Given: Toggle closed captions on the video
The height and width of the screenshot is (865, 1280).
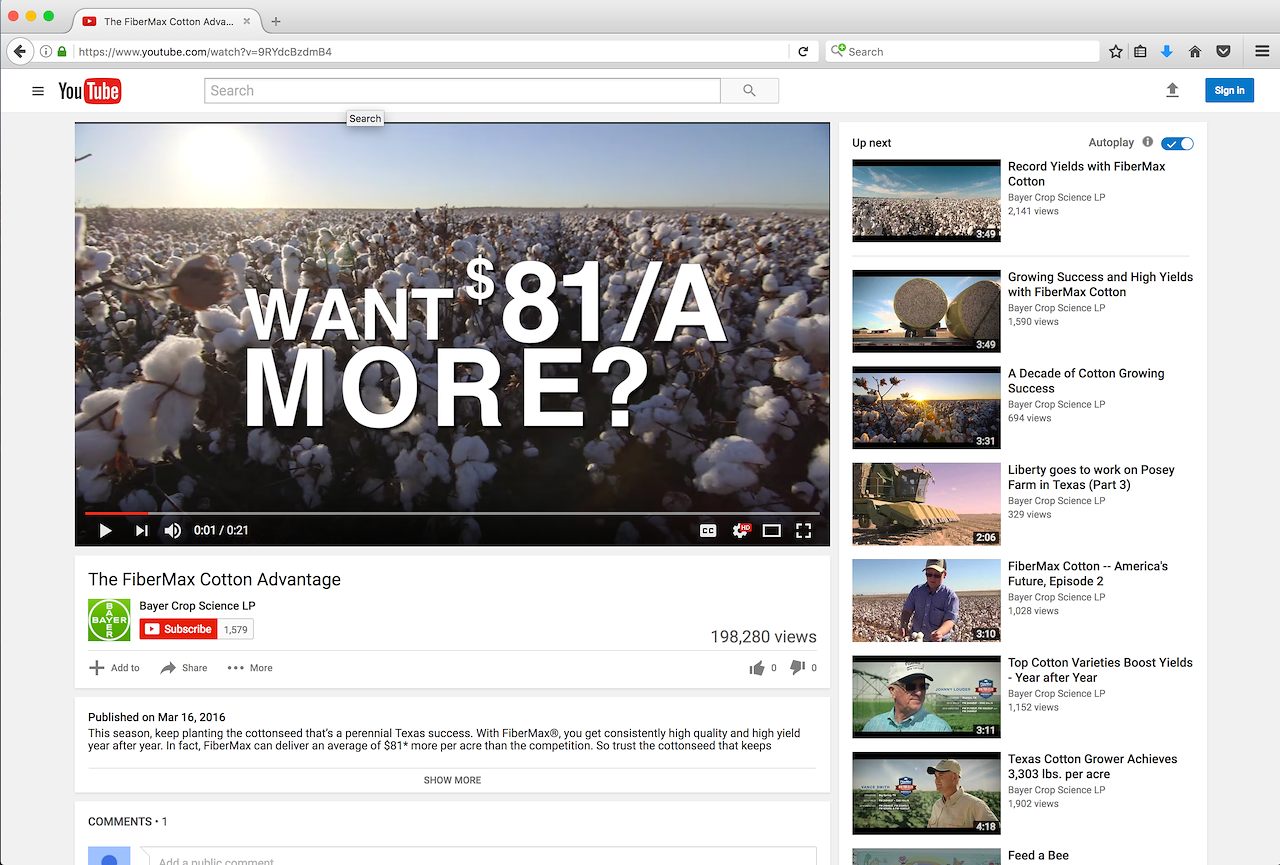Looking at the screenshot, I should (708, 531).
